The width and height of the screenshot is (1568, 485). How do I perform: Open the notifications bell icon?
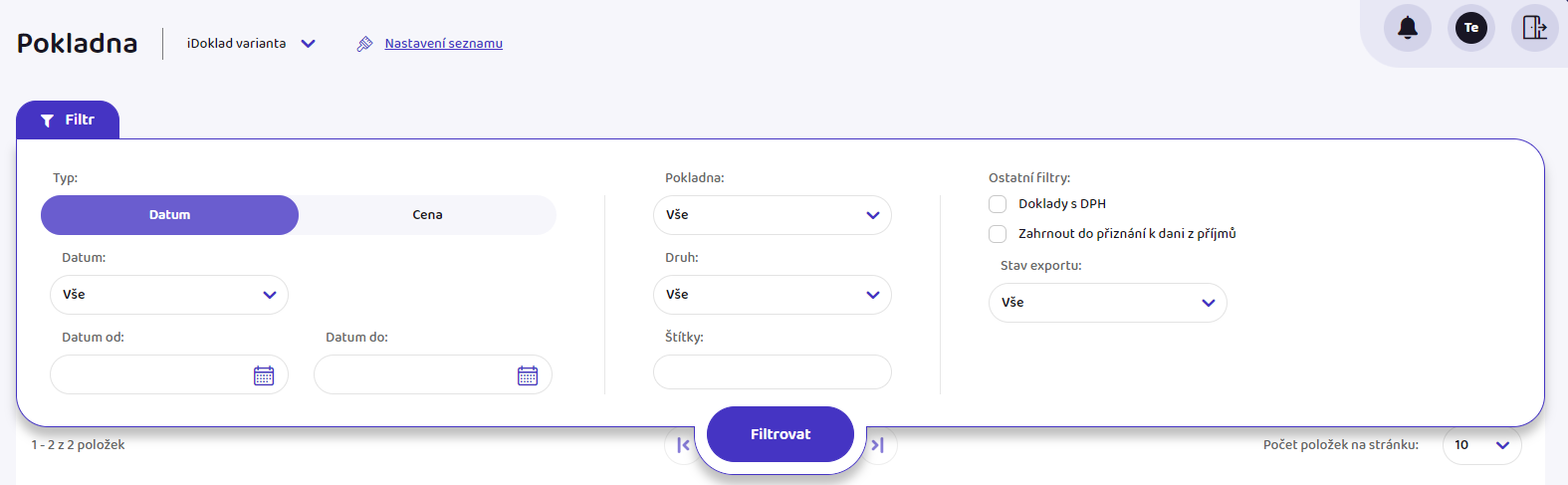[1408, 28]
